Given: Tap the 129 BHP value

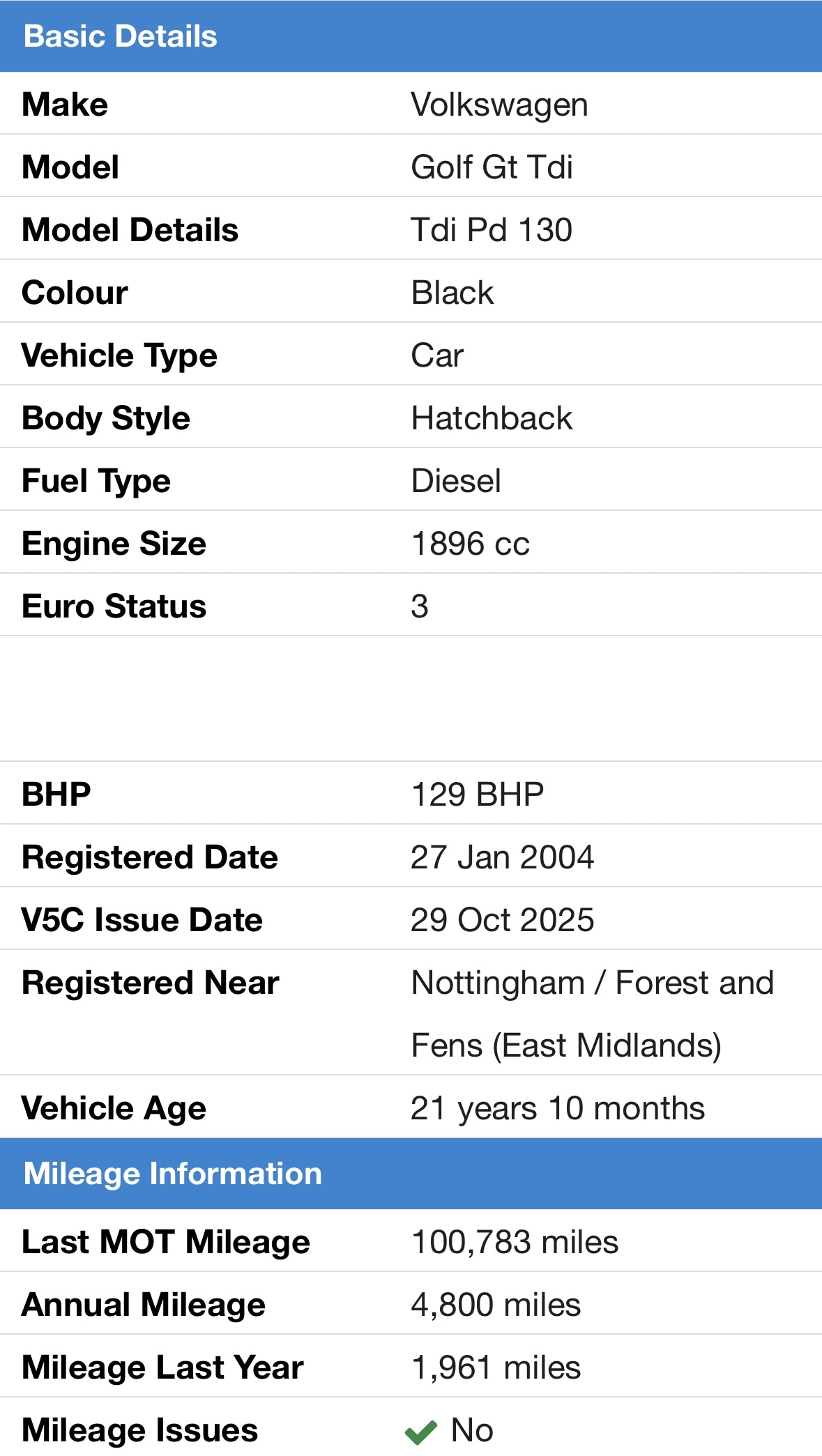Looking at the screenshot, I should point(478,795).
